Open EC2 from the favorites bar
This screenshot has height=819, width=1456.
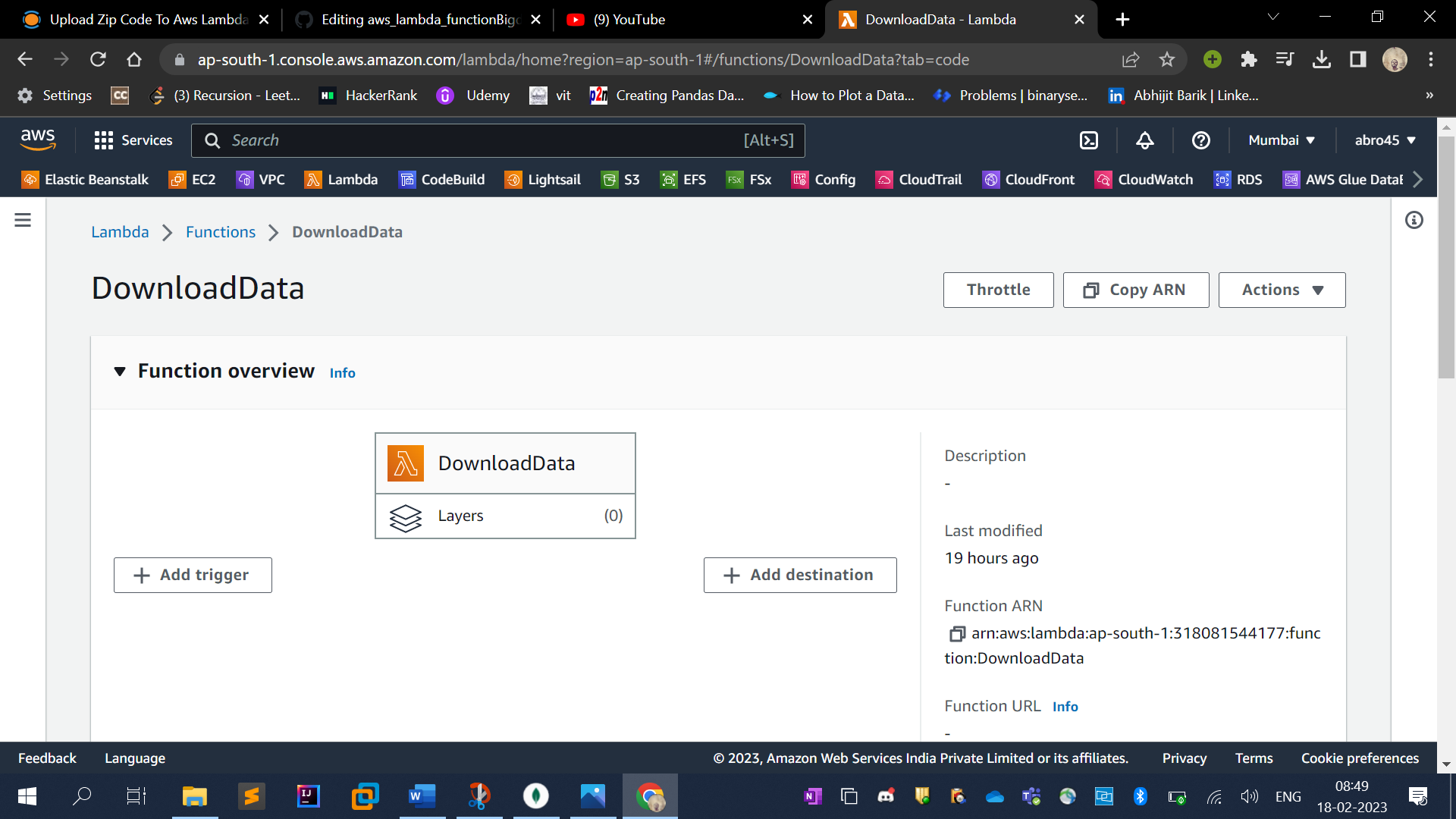(x=192, y=180)
